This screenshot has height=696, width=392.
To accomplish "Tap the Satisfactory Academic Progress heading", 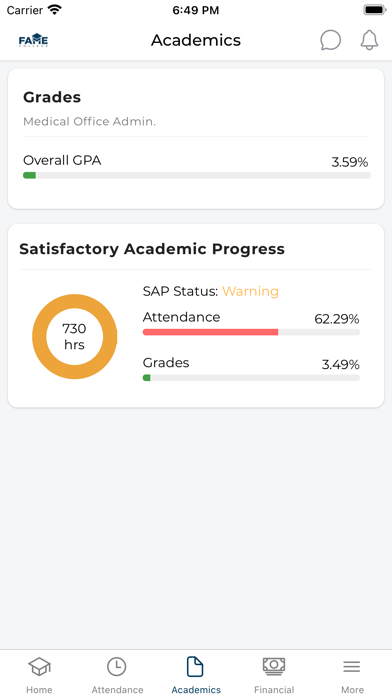I will [x=152, y=249].
